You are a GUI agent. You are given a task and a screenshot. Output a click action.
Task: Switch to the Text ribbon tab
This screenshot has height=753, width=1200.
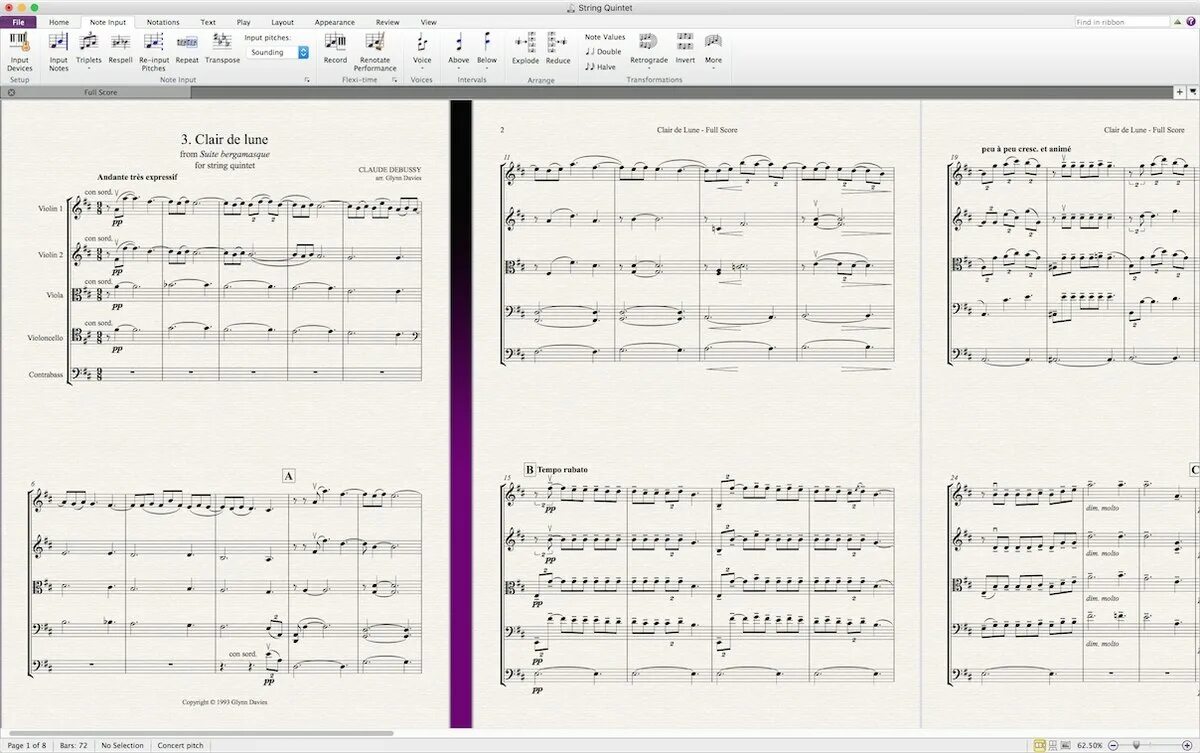208,21
